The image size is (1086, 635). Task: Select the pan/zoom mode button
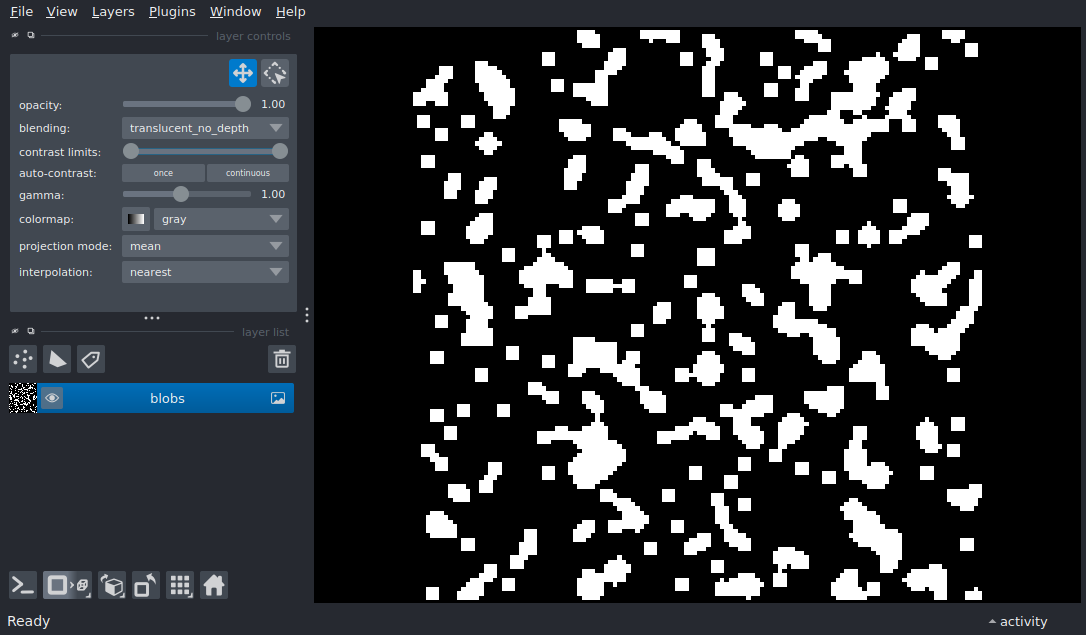click(242, 73)
